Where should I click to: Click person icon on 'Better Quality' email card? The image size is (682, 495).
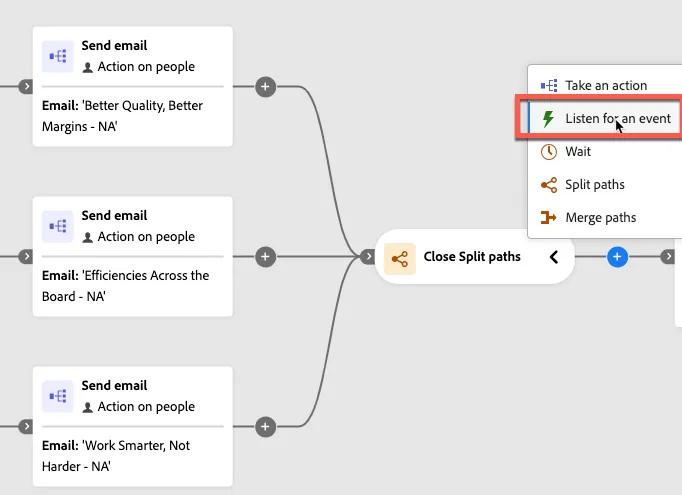pos(87,68)
